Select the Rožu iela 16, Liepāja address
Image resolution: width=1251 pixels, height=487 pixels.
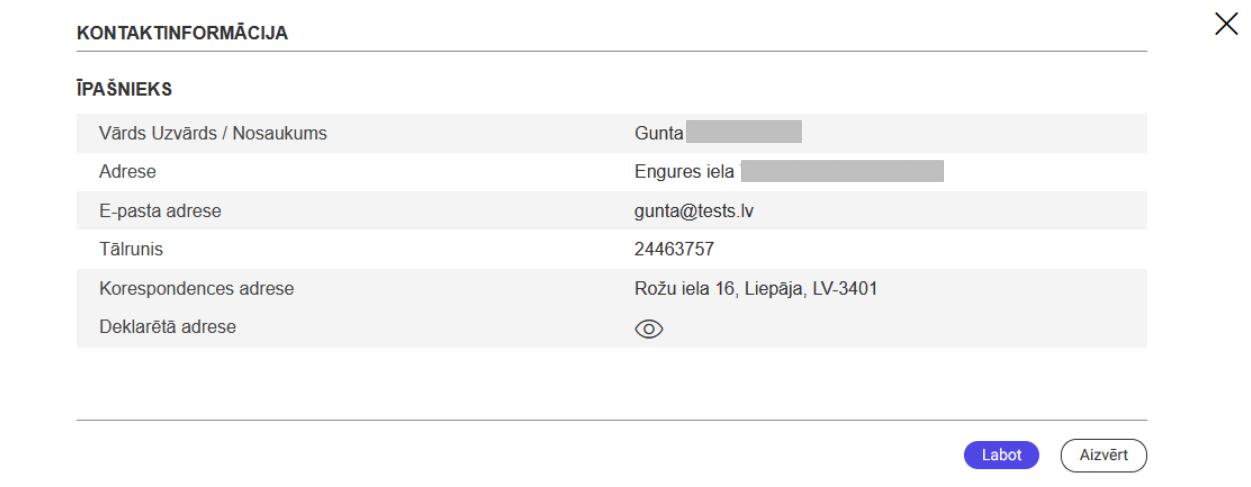click(756, 289)
